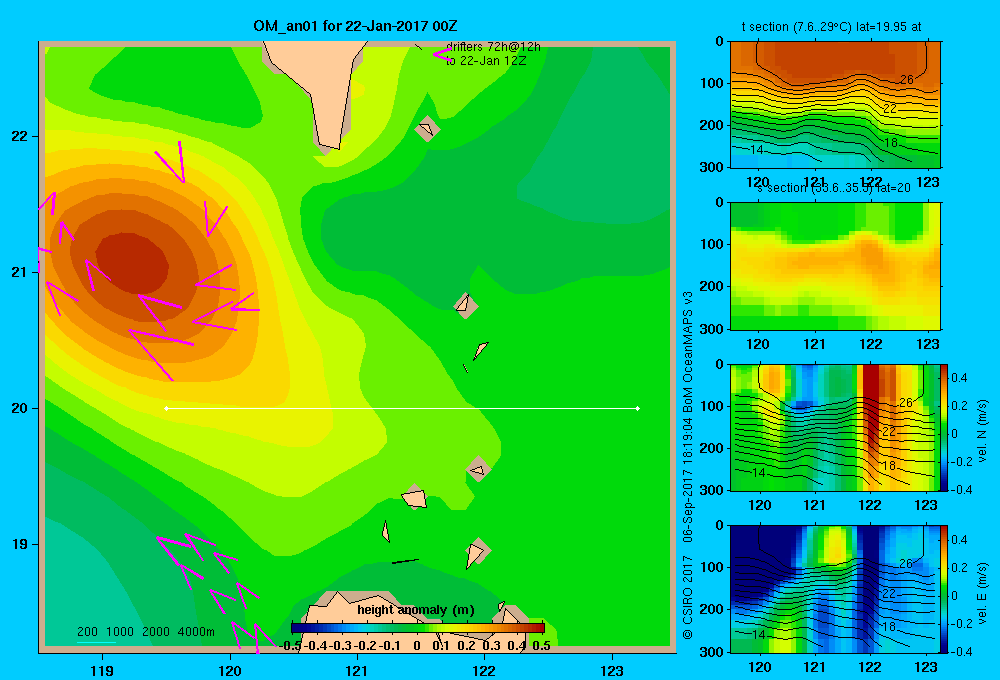Click latitude label "22" on main map axis
Screen dimensions: 1000x680
point(19,136)
